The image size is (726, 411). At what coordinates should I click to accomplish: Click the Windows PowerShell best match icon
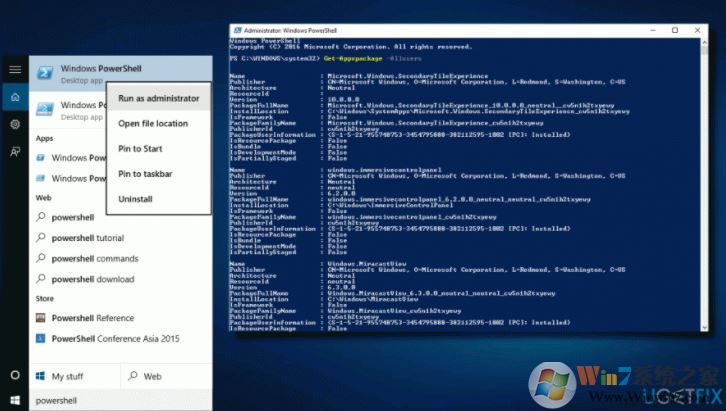click(x=45, y=73)
